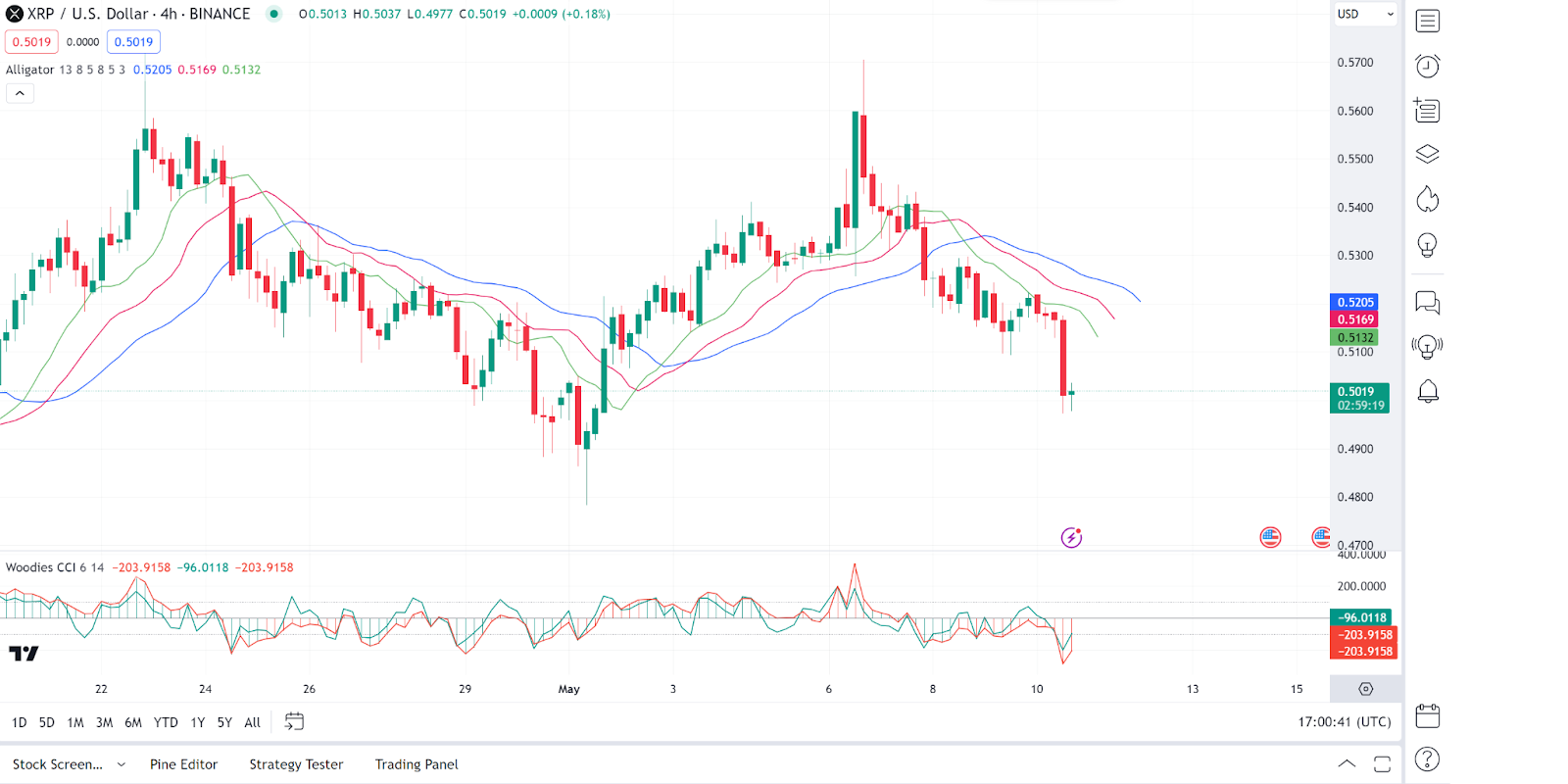Viewport: 1568px width, 784px height.
Task: Click the Alligator 0.5205 jaw value
Action: point(152,70)
